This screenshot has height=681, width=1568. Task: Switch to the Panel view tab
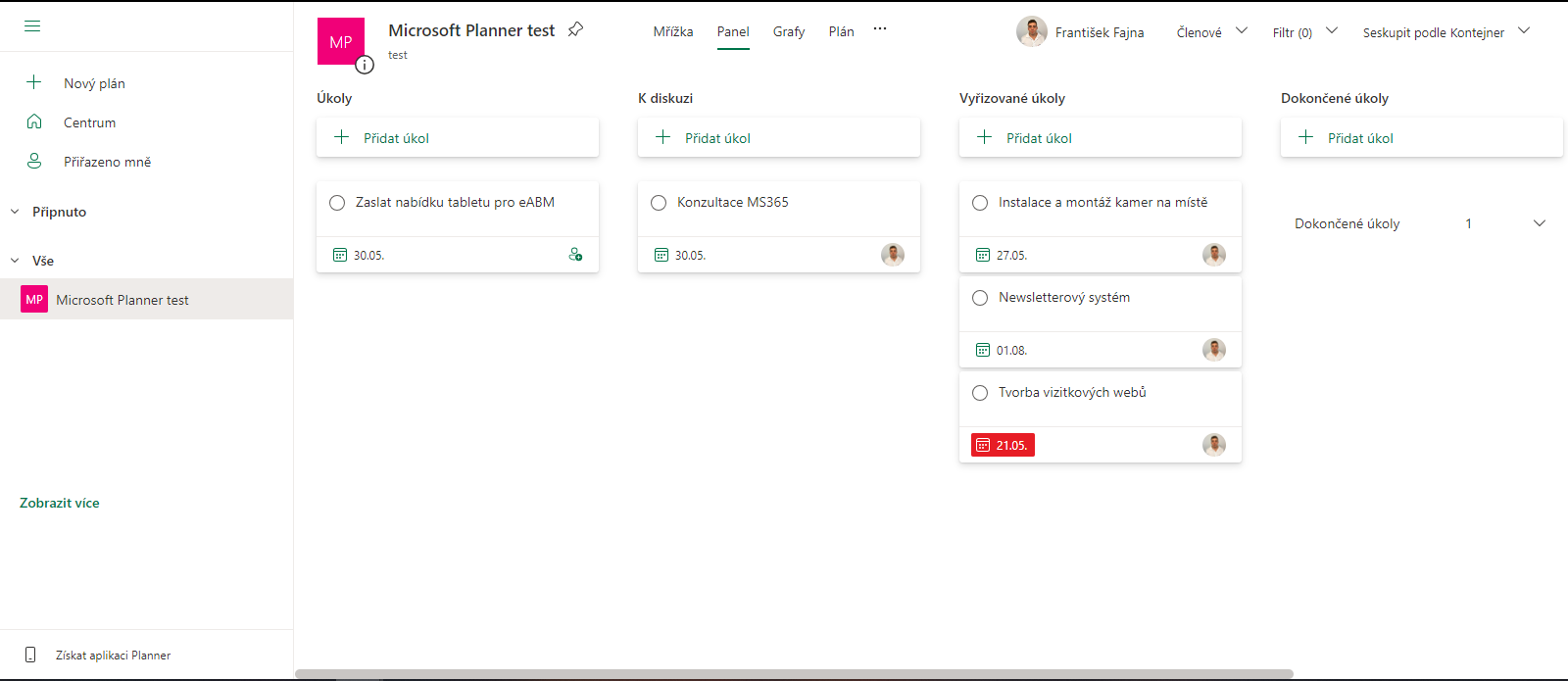(x=733, y=31)
